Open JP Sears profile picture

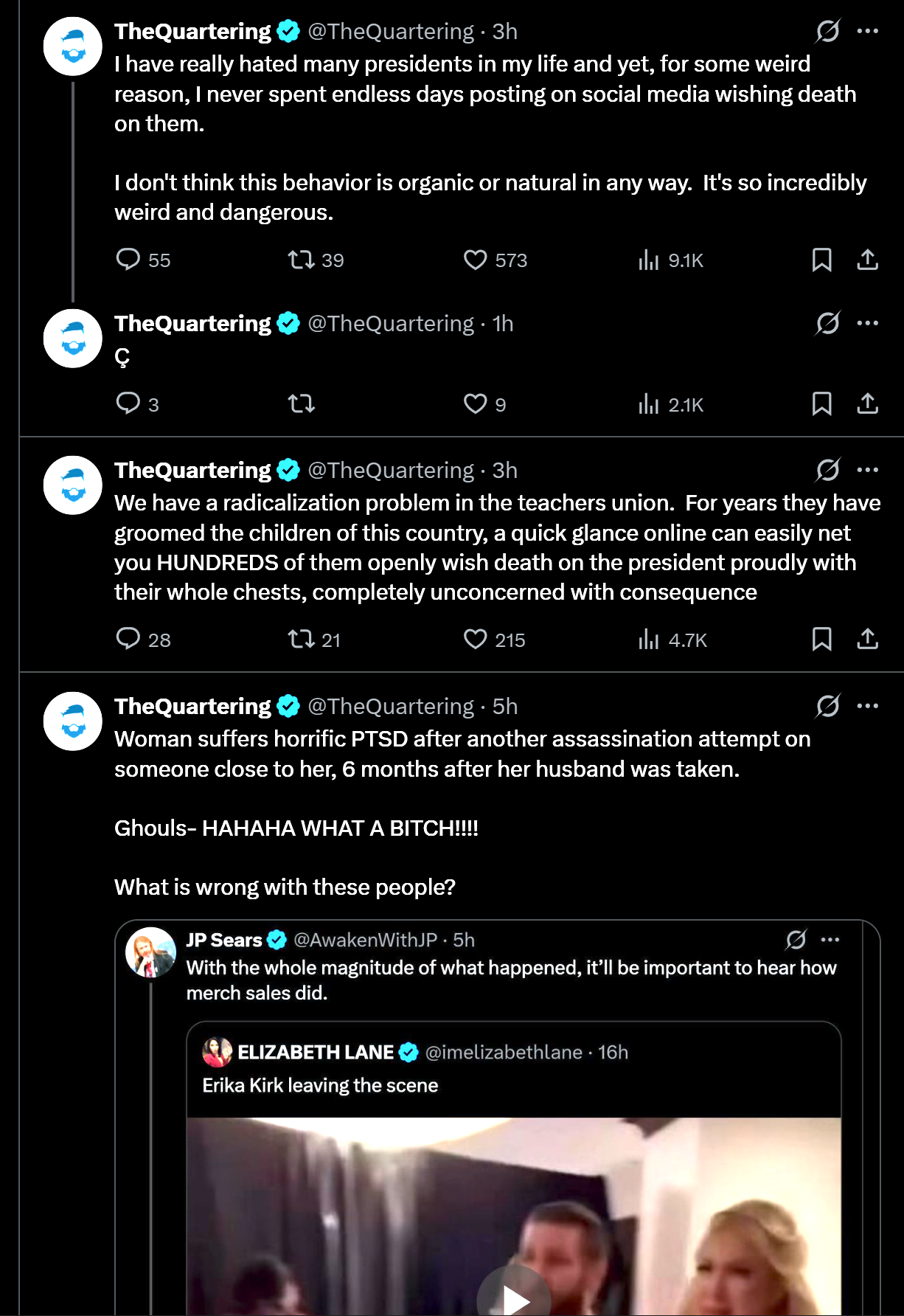click(151, 952)
